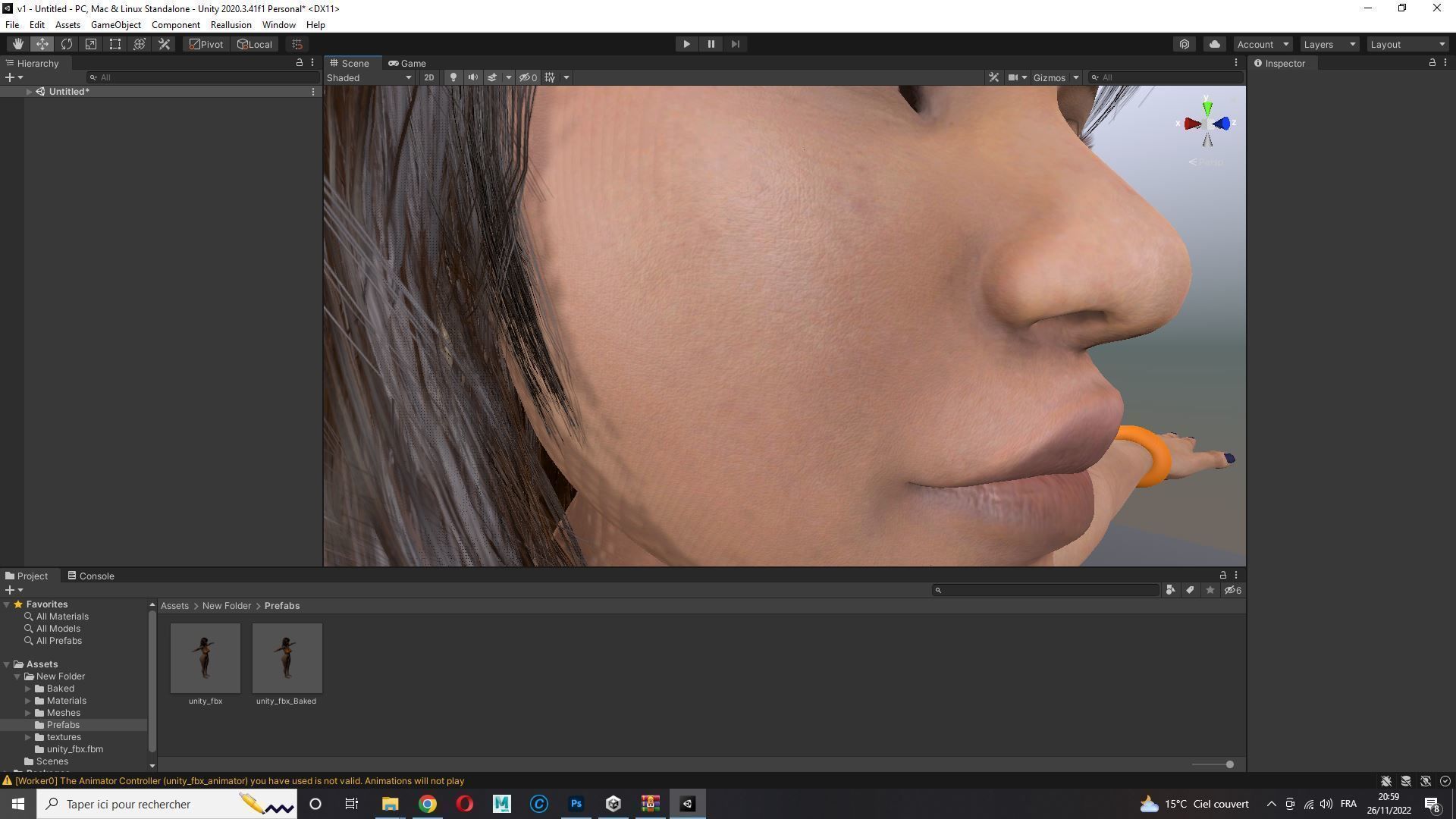Toggle Local/Global handle rotation
The height and width of the screenshot is (819, 1456).
point(255,44)
